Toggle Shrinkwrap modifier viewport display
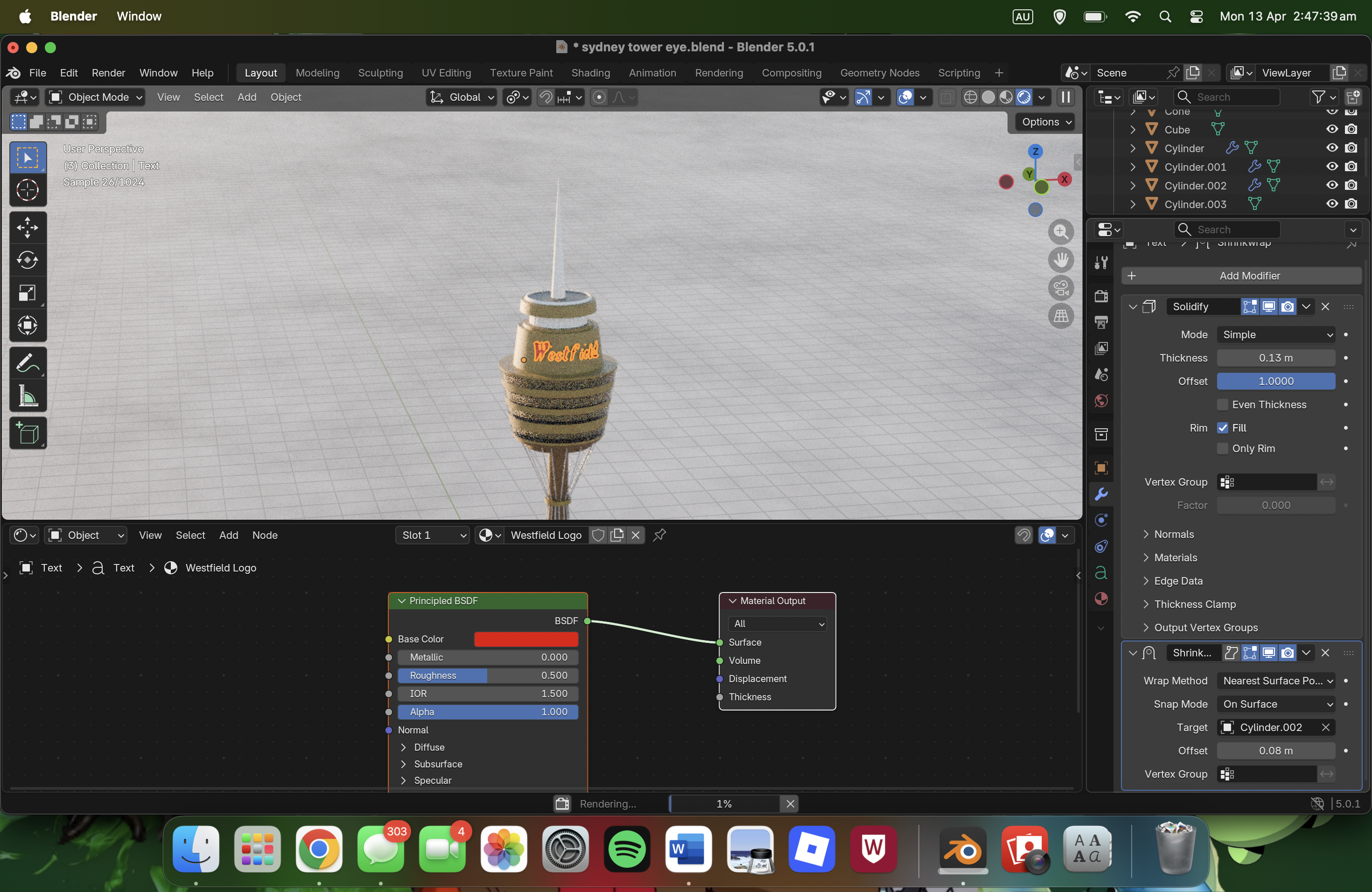This screenshot has height=892, width=1372. pyautogui.click(x=1268, y=653)
